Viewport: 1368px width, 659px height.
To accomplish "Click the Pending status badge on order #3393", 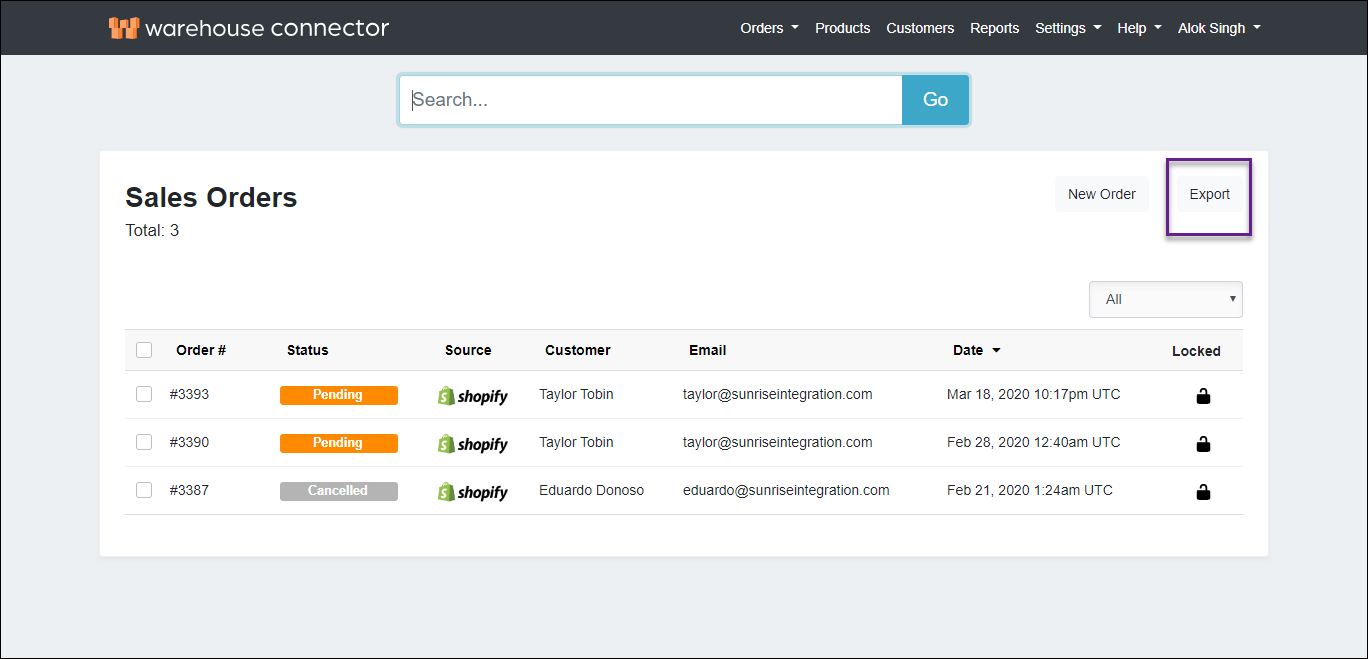I will [338, 395].
